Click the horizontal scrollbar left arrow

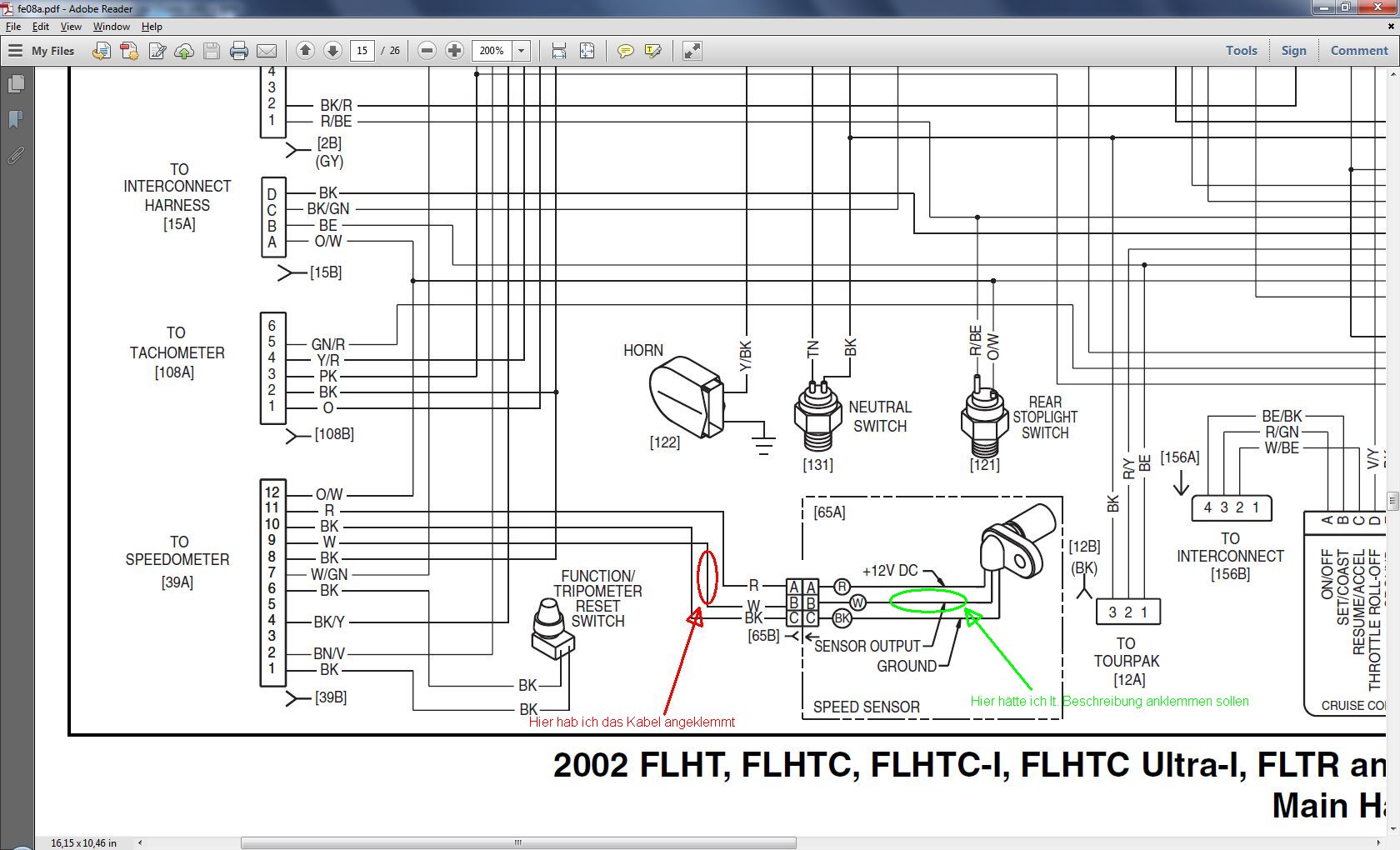click(x=140, y=842)
